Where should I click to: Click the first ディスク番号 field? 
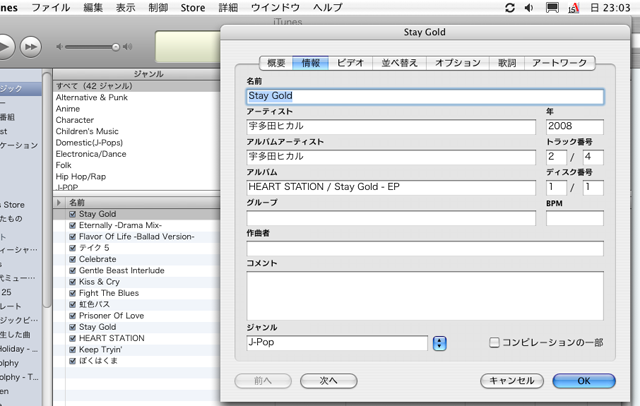pyautogui.click(x=556, y=188)
